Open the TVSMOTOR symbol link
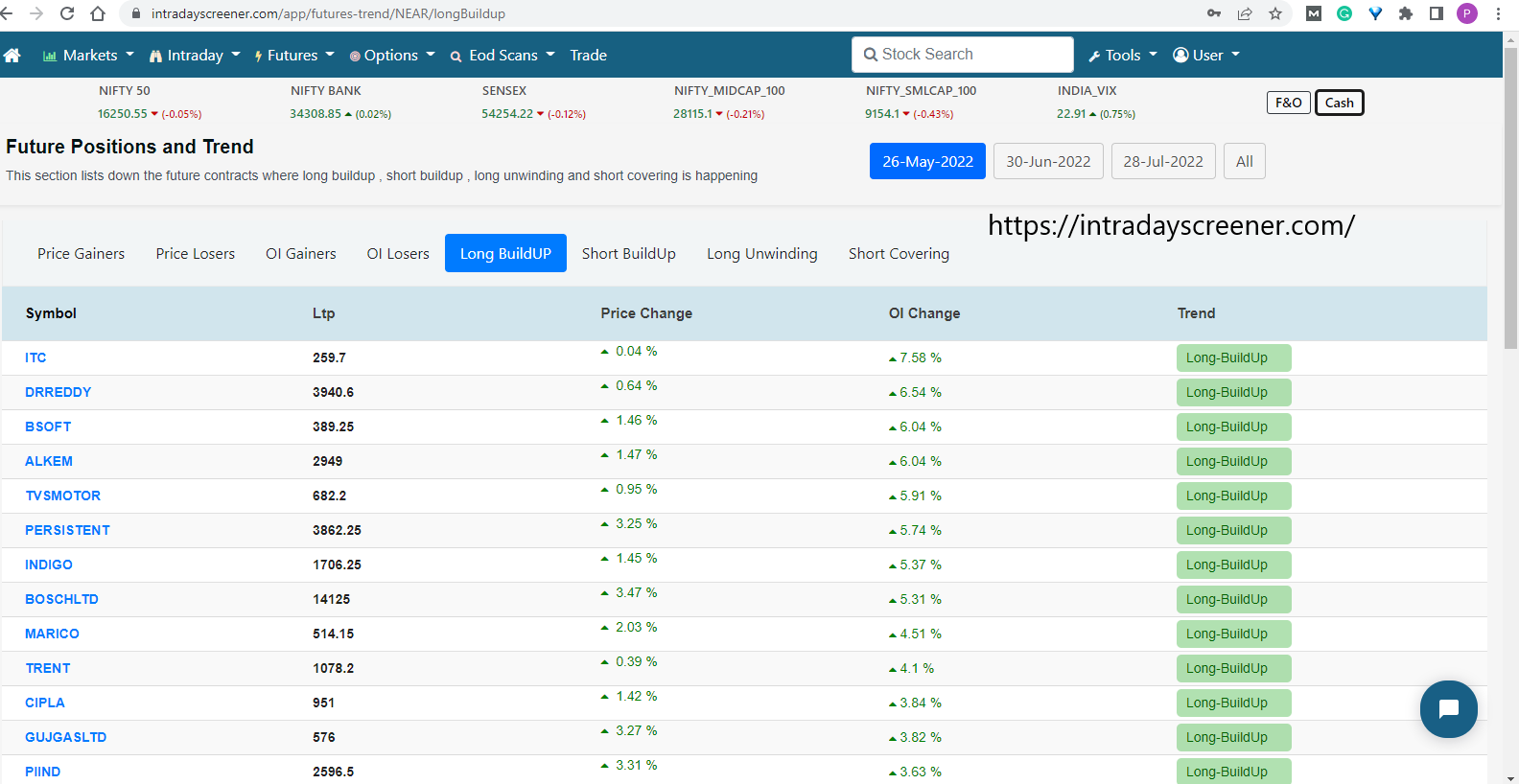The width and height of the screenshot is (1519, 784). tap(63, 496)
